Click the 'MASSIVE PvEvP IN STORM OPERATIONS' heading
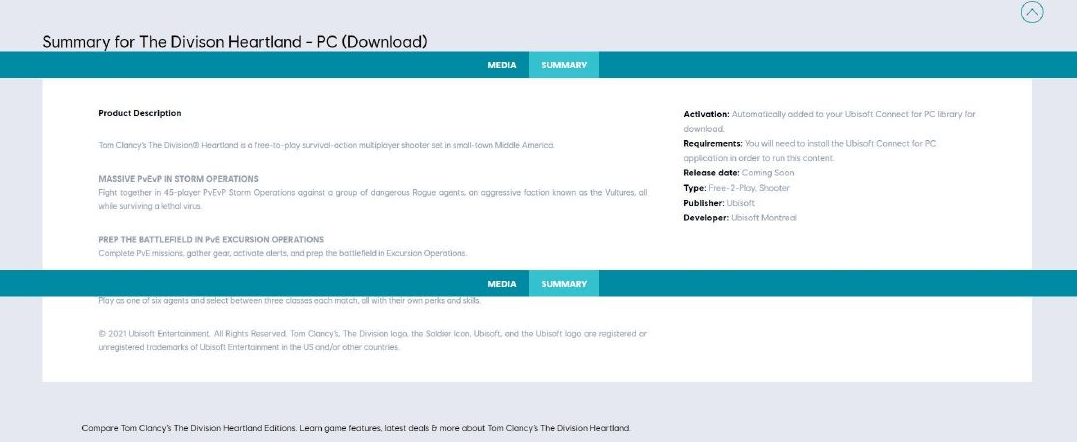This screenshot has width=1077, height=442. [179, 179]
